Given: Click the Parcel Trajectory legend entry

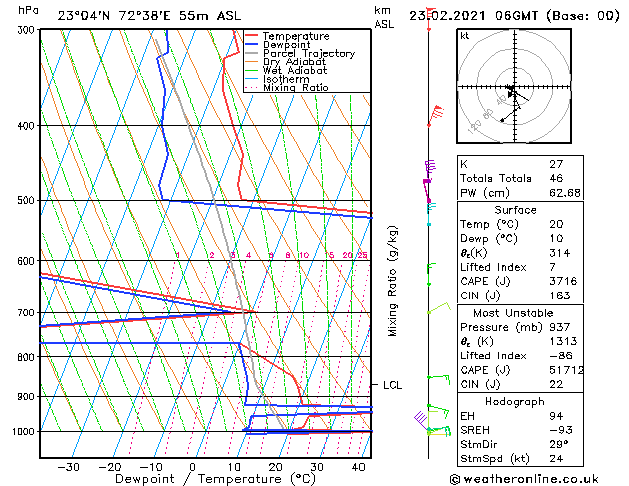Looking at the screenshot, I should pos(300,53).
